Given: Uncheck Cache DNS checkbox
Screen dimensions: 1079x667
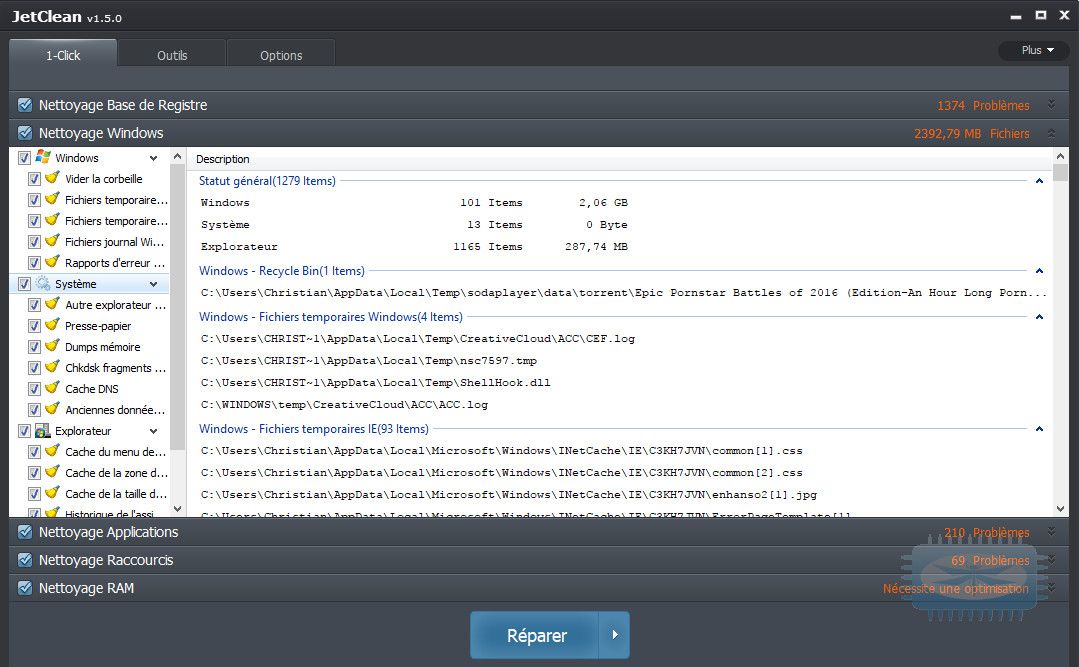Looking at the screenshot, I should [34, 389].
